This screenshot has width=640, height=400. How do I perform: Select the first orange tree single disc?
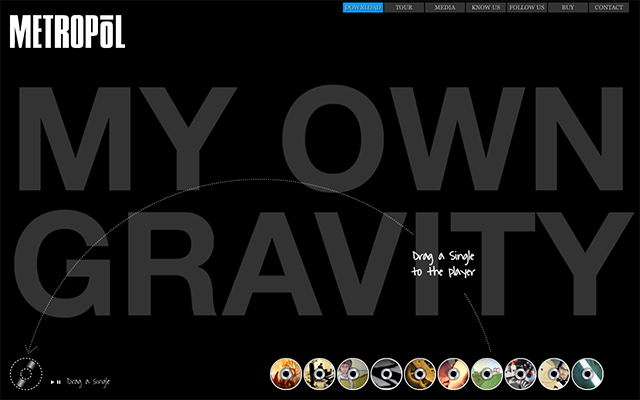point(286,373)
